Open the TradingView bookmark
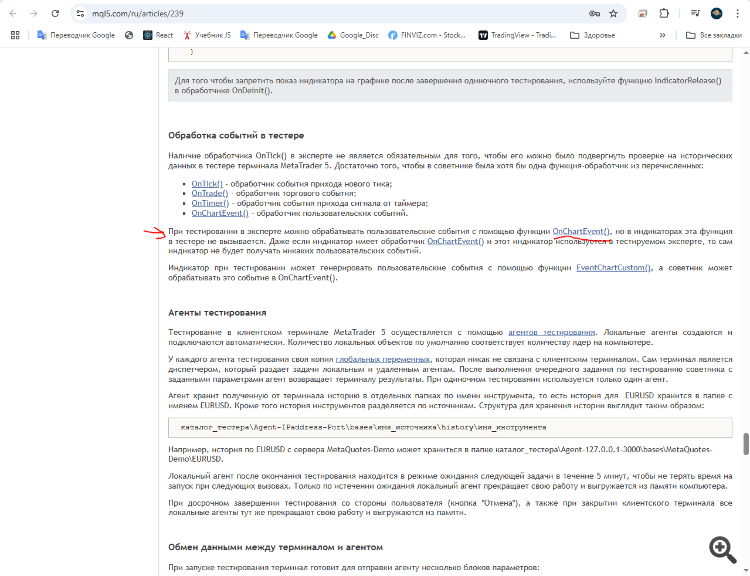The width and height of the screenshot is (750, 576). pyautogui.click(x=518, y=35)
